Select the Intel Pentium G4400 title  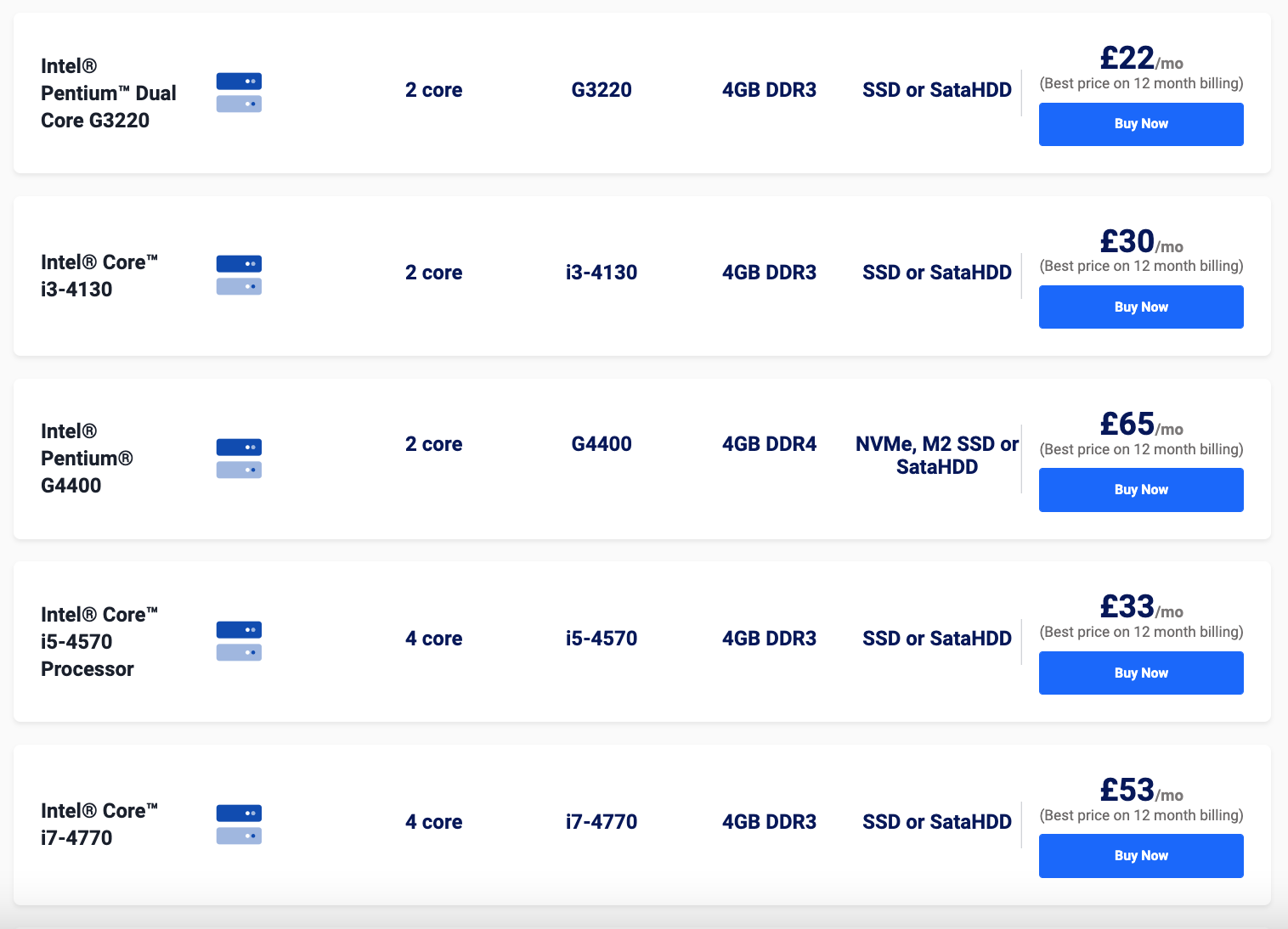point(88,459)
